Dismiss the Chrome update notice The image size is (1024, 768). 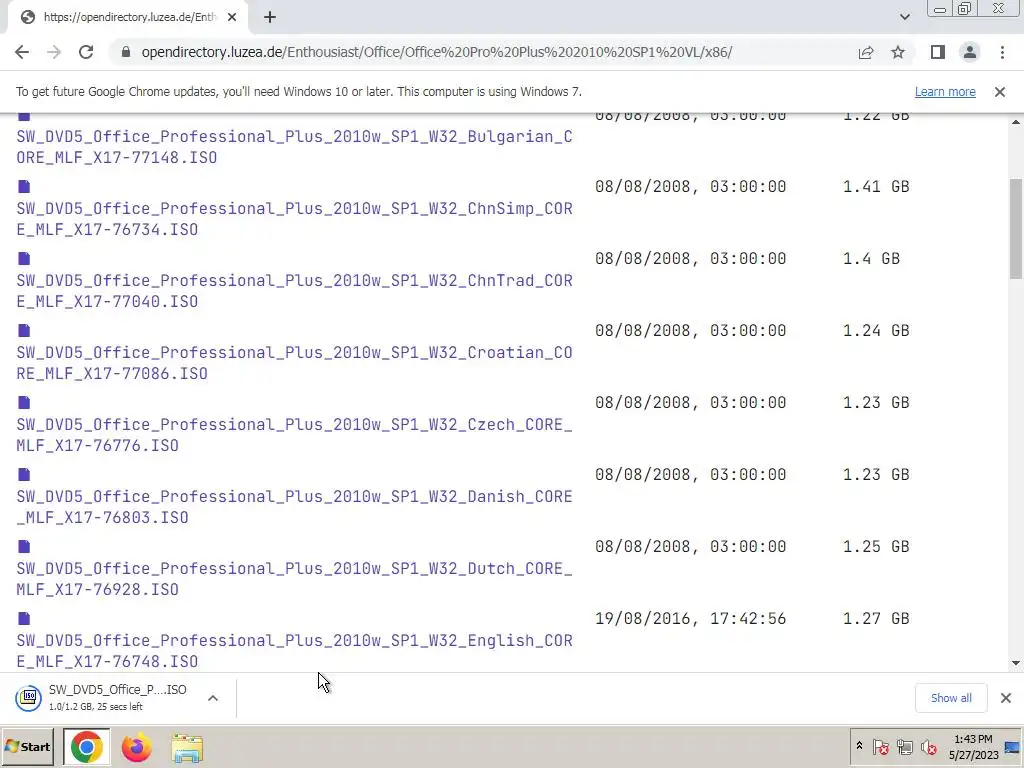pyautogui.click(x=1000, y=92)
